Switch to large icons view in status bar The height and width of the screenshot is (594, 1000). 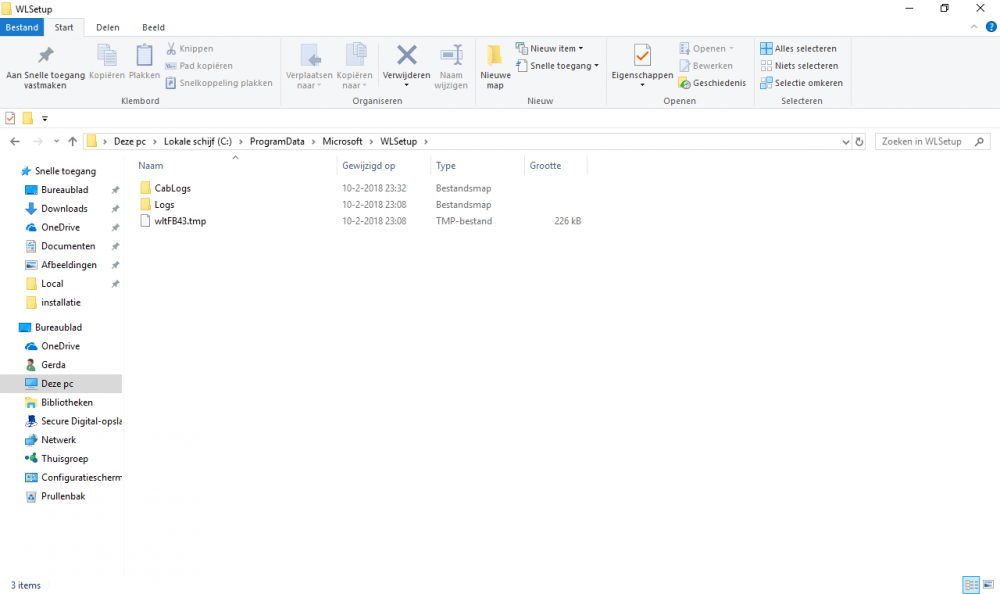coord(988,585)
